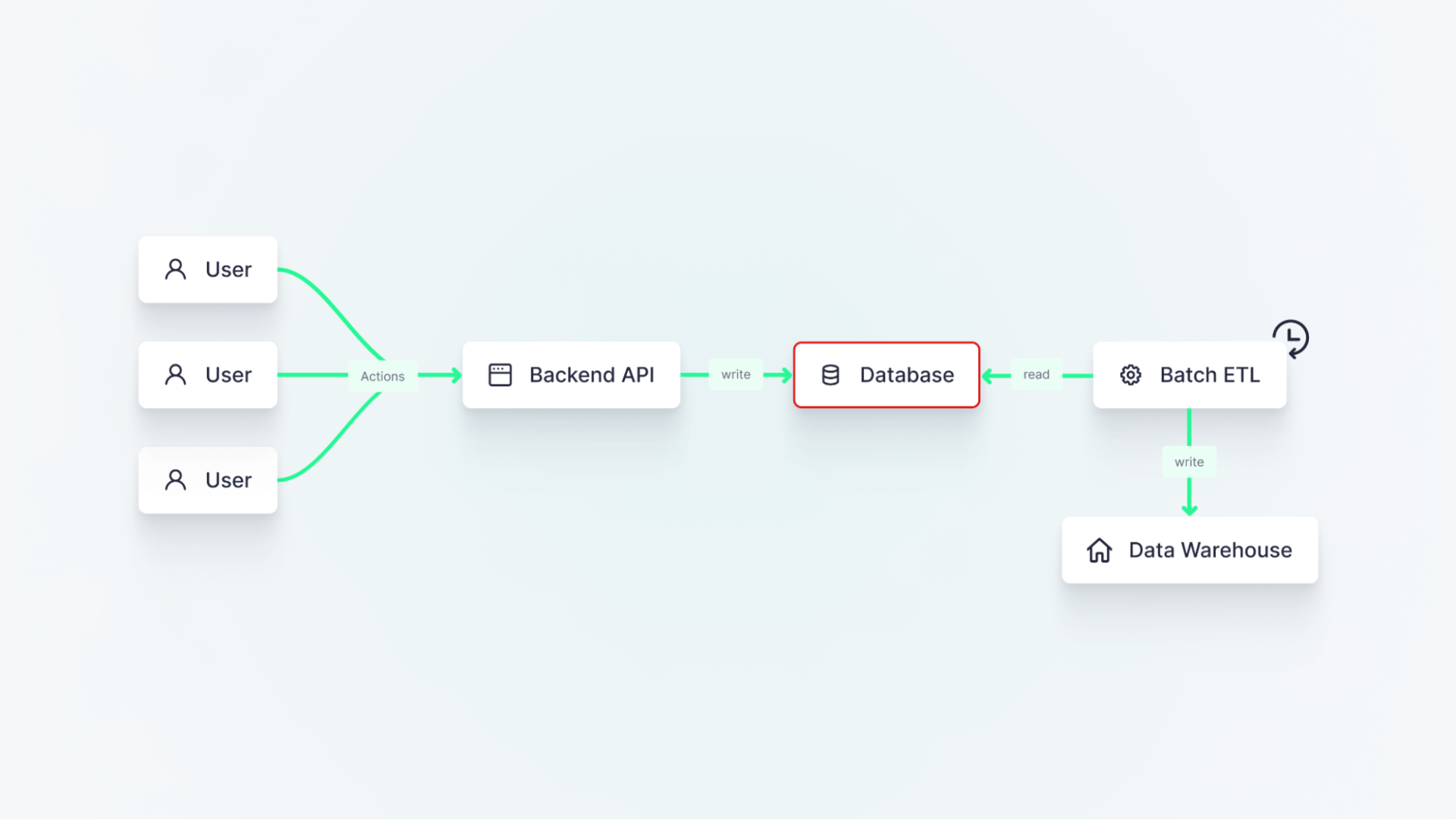The height and width of the screenshot is (820, 1456).
Task: Click the middle User label text
Action: click(x=228, y=375)
